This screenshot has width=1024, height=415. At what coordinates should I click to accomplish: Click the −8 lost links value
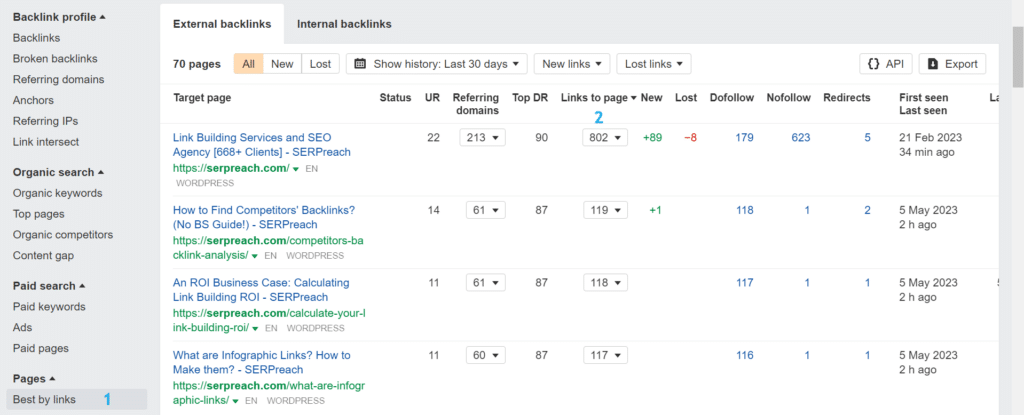pyautogui.click(x=689, y=138)
